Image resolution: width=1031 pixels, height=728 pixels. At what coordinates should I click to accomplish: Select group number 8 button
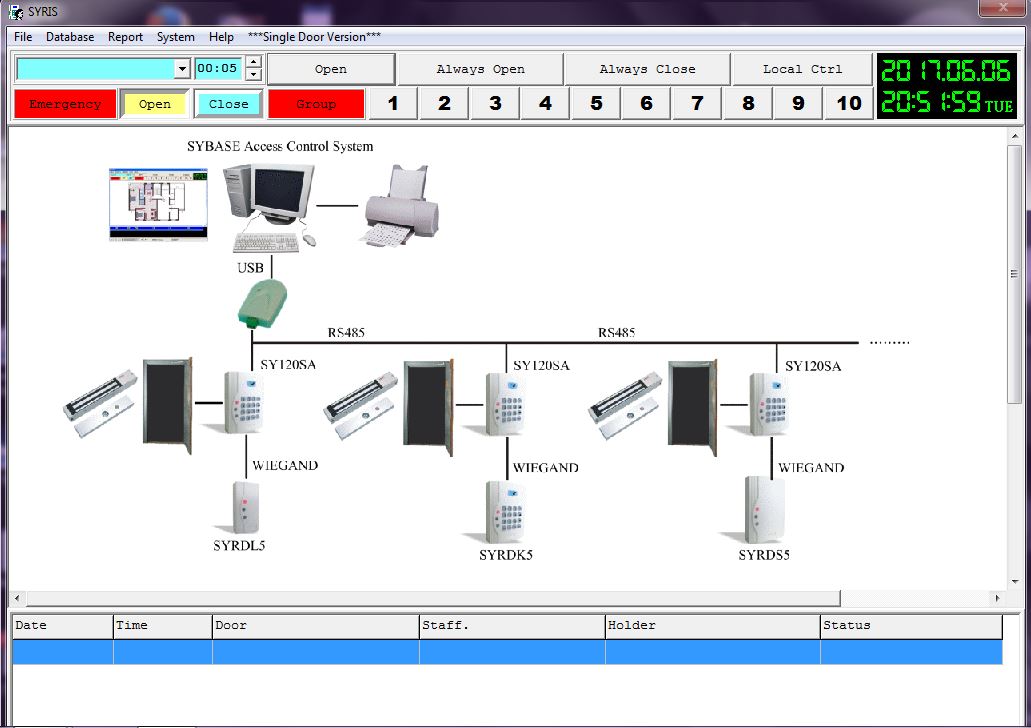(748, 103)
